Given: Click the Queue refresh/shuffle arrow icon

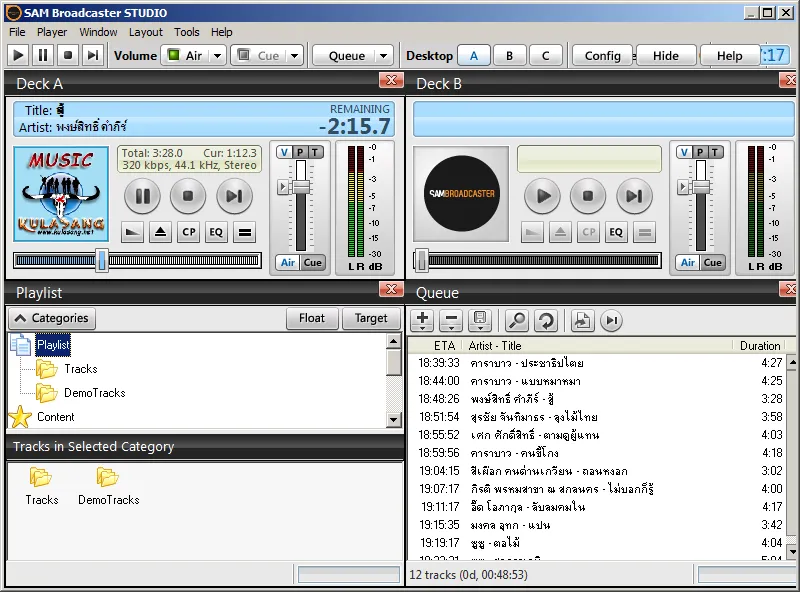Looking at the screenshot, I should click(546, 320).
